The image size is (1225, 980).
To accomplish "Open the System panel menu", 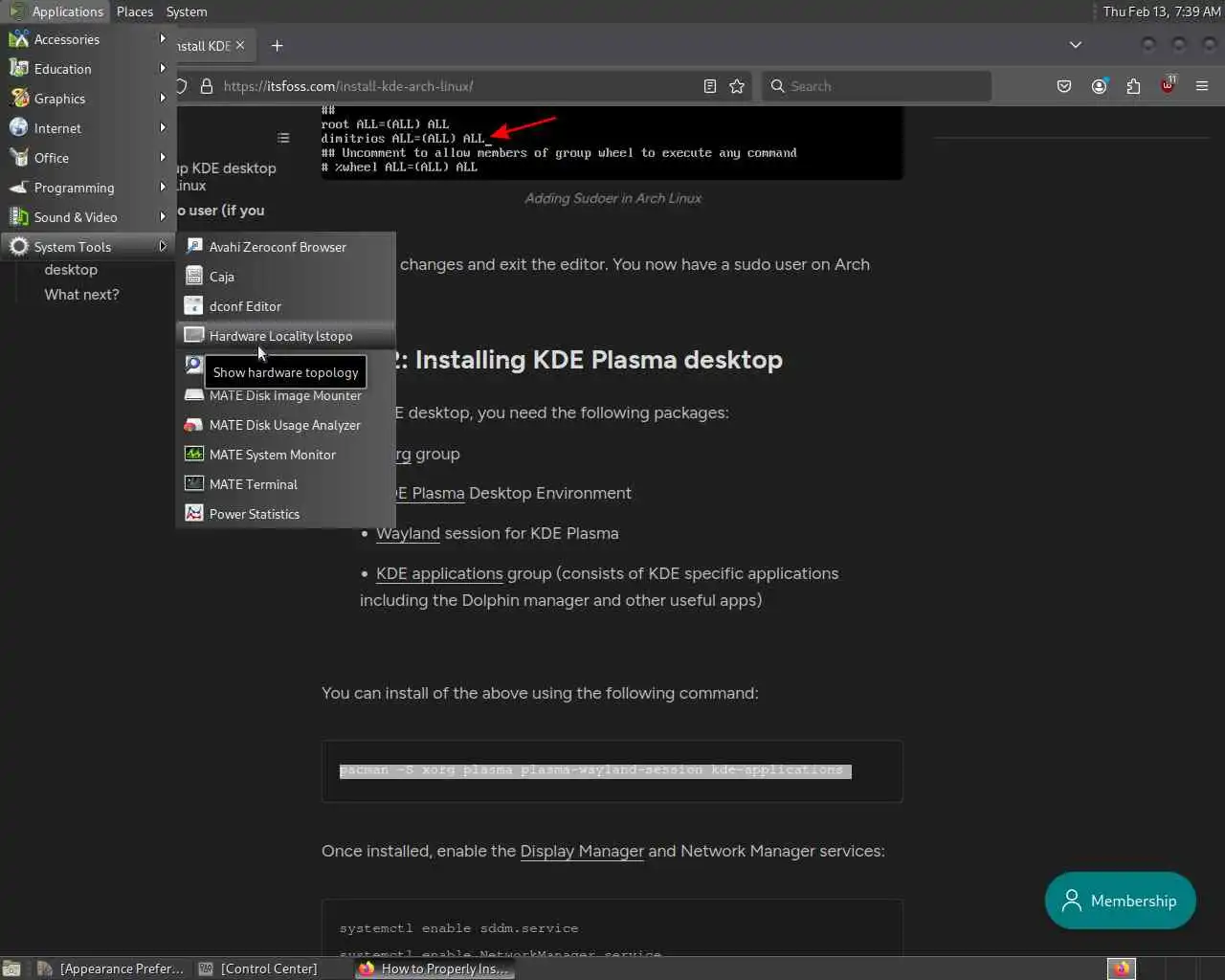I will (187, 11).
